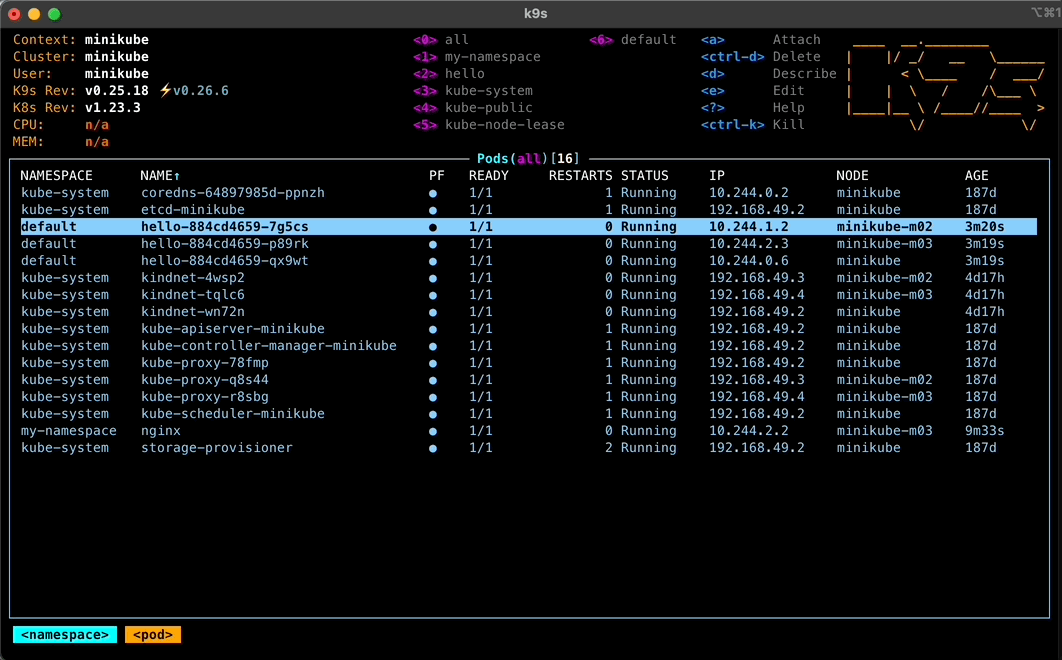The image size is (1062, 660).
Task: Click the port-forward dot for etcd-minikube
Action: (433, 210)
